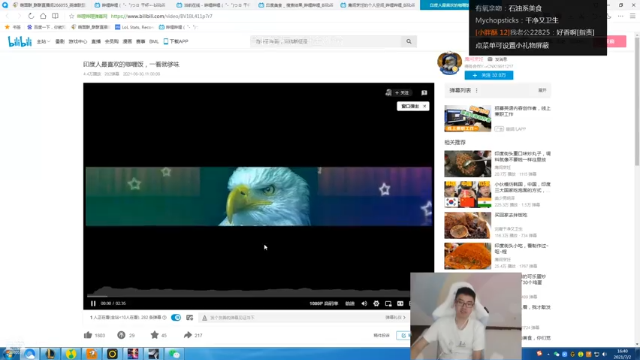This screenshot has height=360, width=640.
Task: Open League of Legends taskbar icon
Action: (x=50, y=353)
